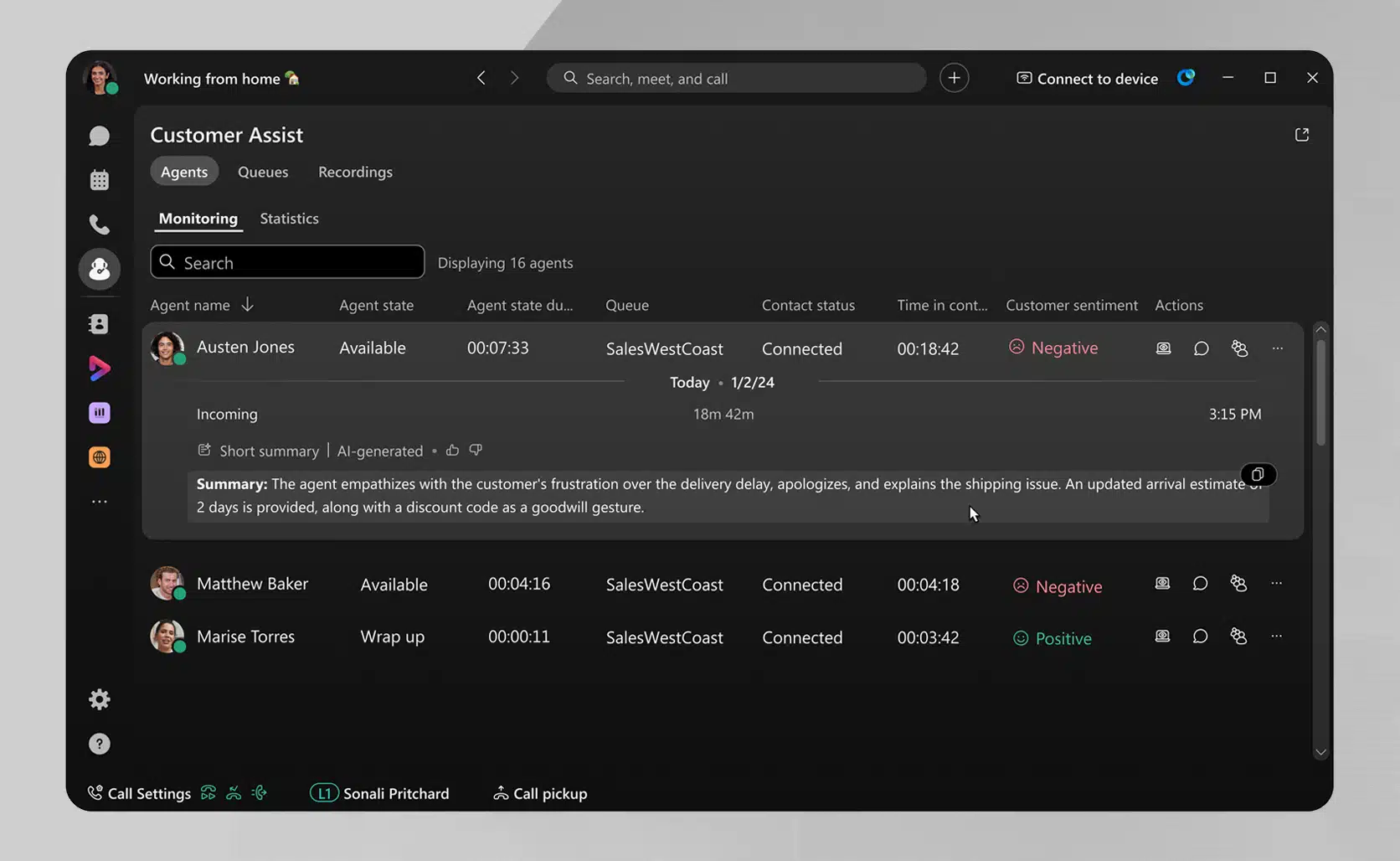Click Call pickup in footer
This screenshot has width=1400, height=861.
(x=540, y=793)
